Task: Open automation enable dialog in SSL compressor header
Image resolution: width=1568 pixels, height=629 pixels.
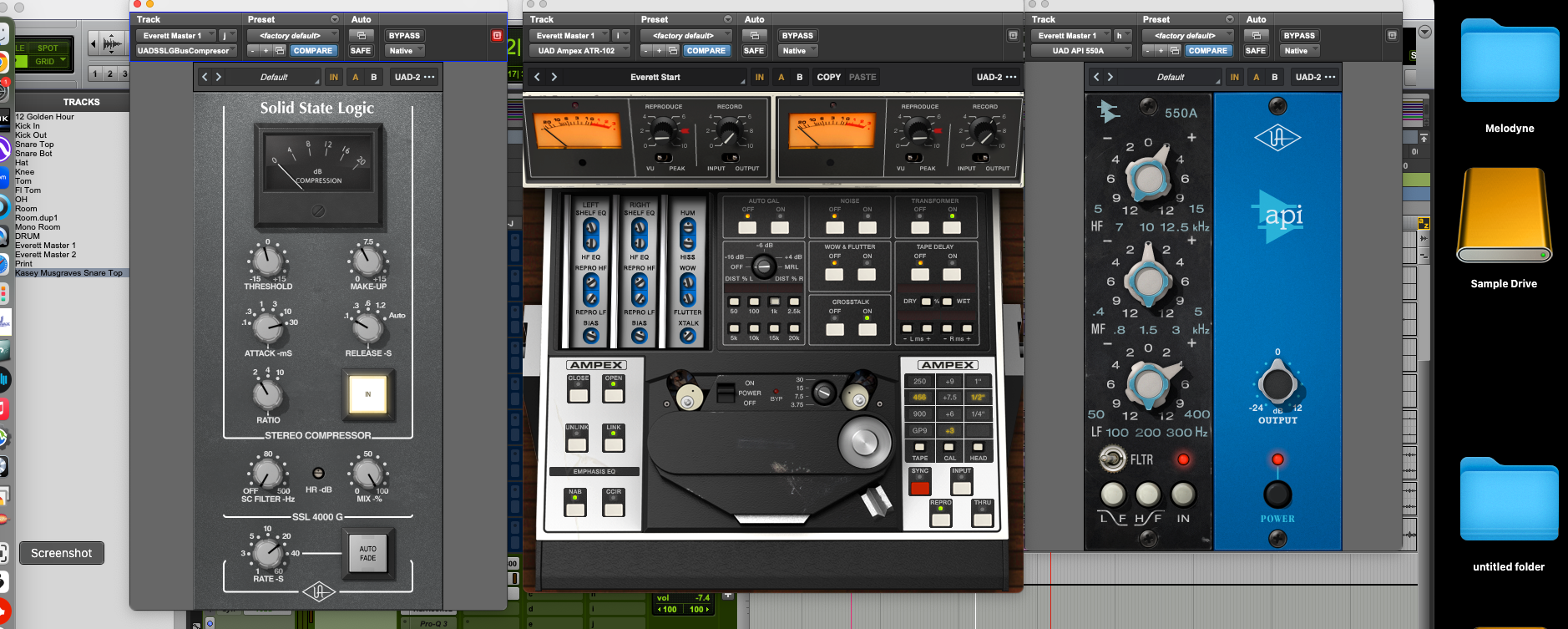Action: click(361, 35)
